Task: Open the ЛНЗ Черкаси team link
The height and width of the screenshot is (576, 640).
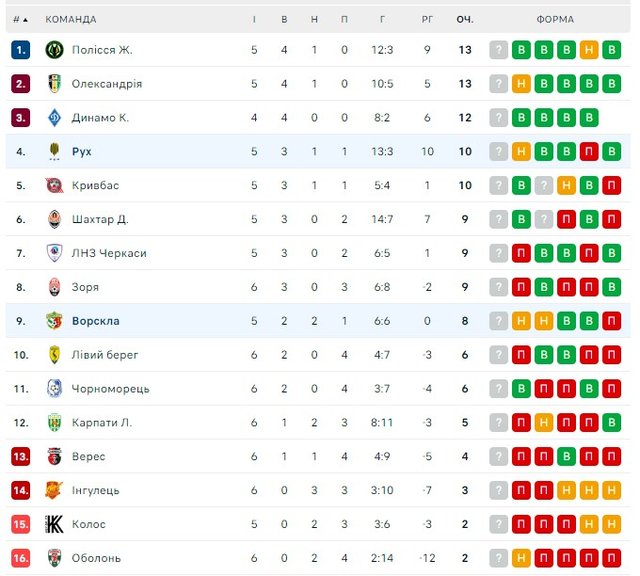Action: tap(109, 253)
